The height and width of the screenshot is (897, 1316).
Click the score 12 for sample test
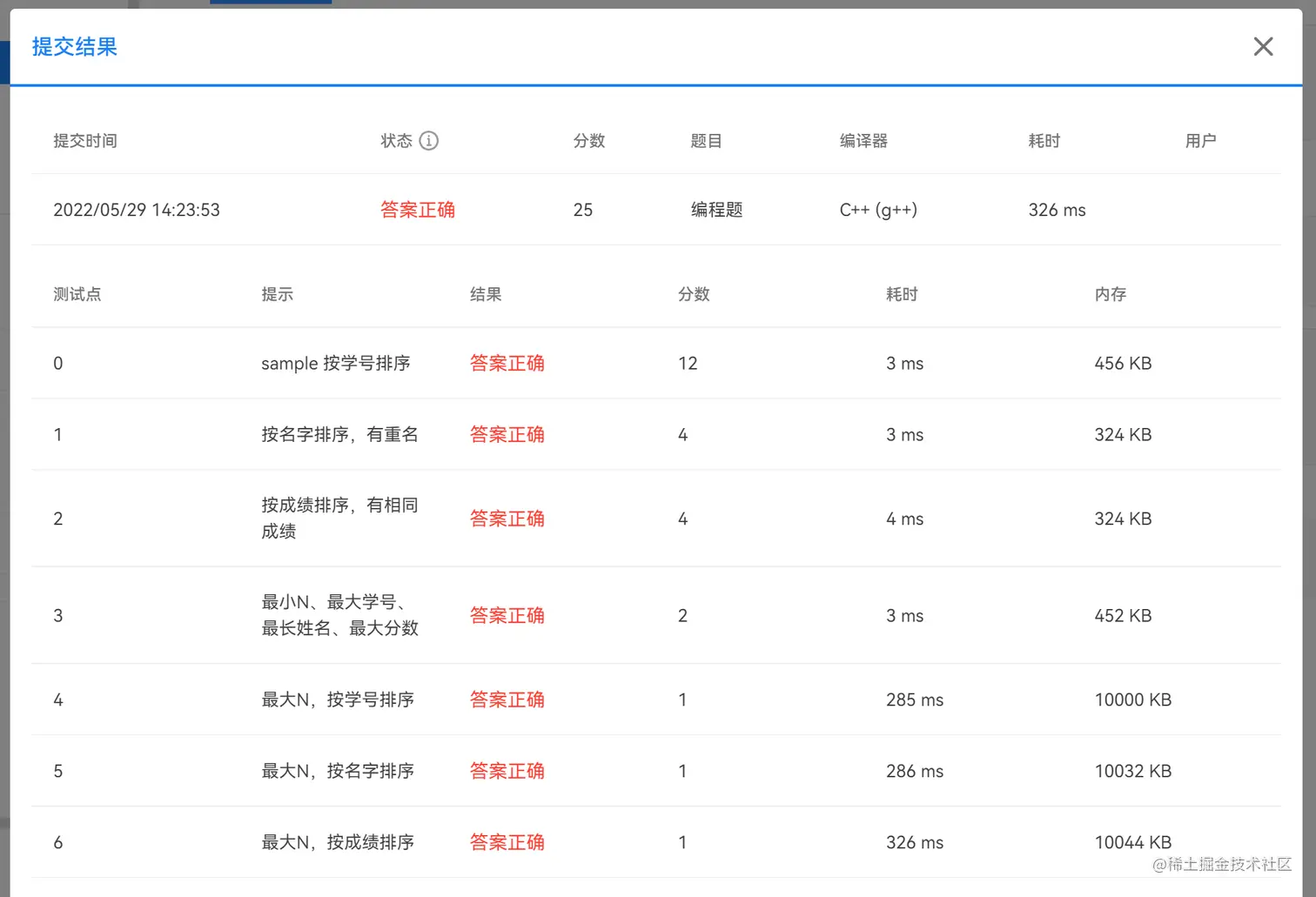coord(688,364)
